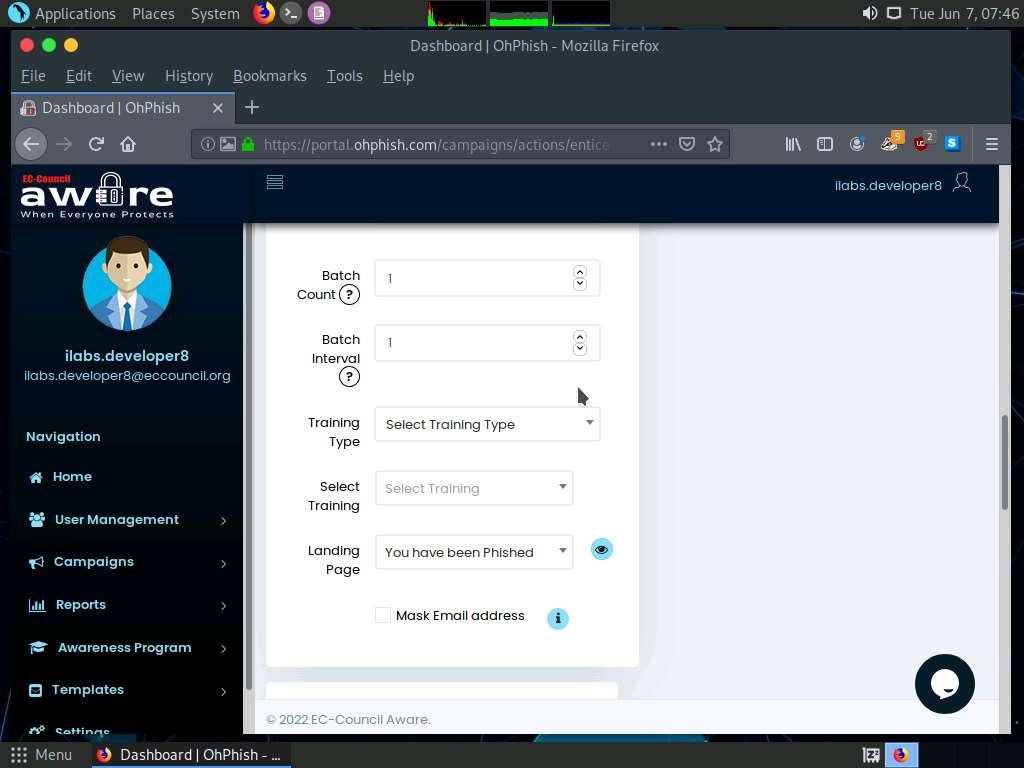Open the View menu
Viewport: 1024px width, 768px height.
click(128, 76)
